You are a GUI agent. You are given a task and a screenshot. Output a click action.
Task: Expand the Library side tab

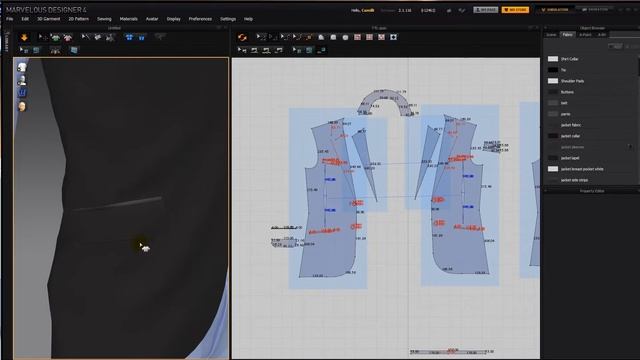click(x=6, y=42)
